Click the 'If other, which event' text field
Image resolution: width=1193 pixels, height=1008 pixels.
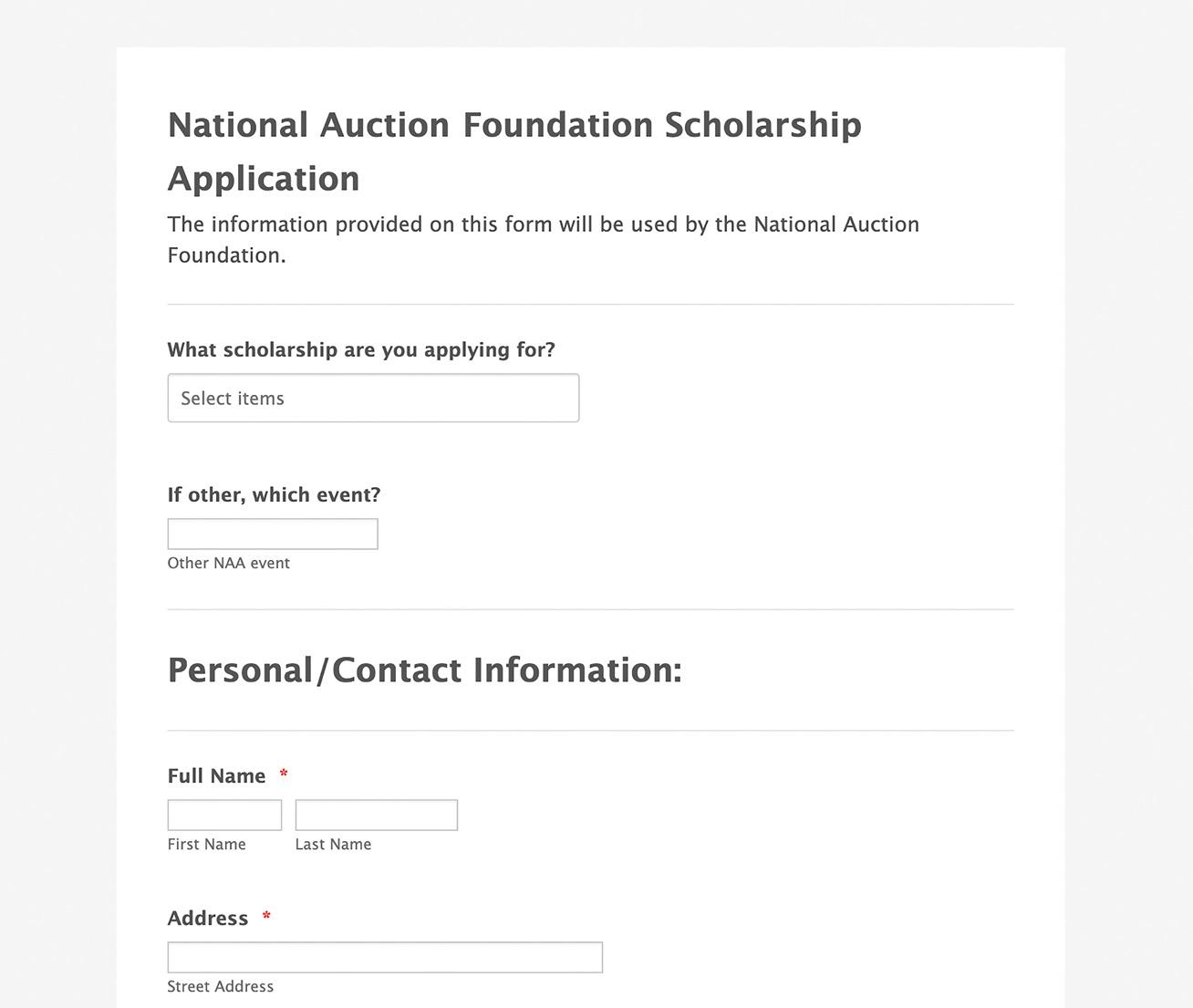point(273,534)
